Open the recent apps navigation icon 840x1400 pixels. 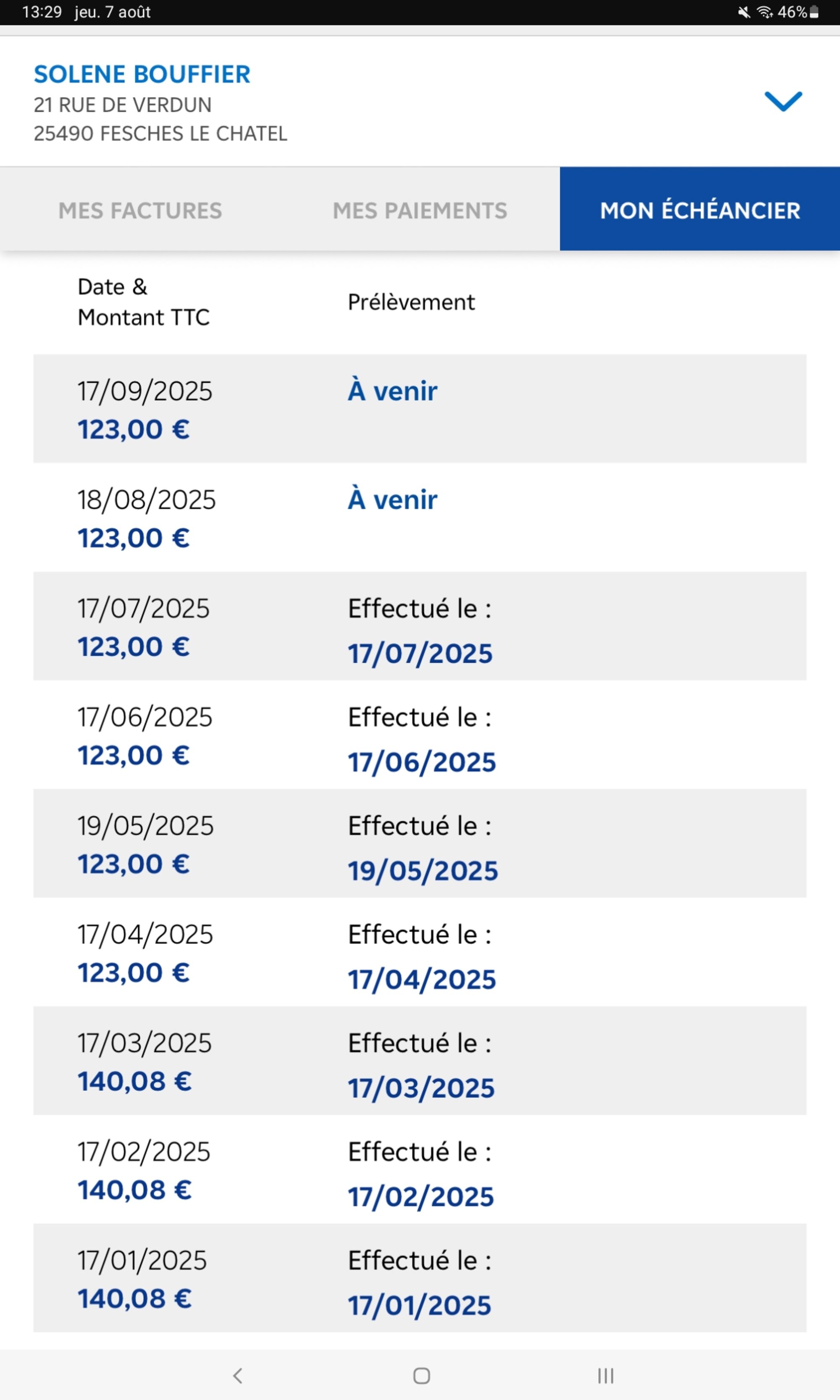[x=605, y=1376]
